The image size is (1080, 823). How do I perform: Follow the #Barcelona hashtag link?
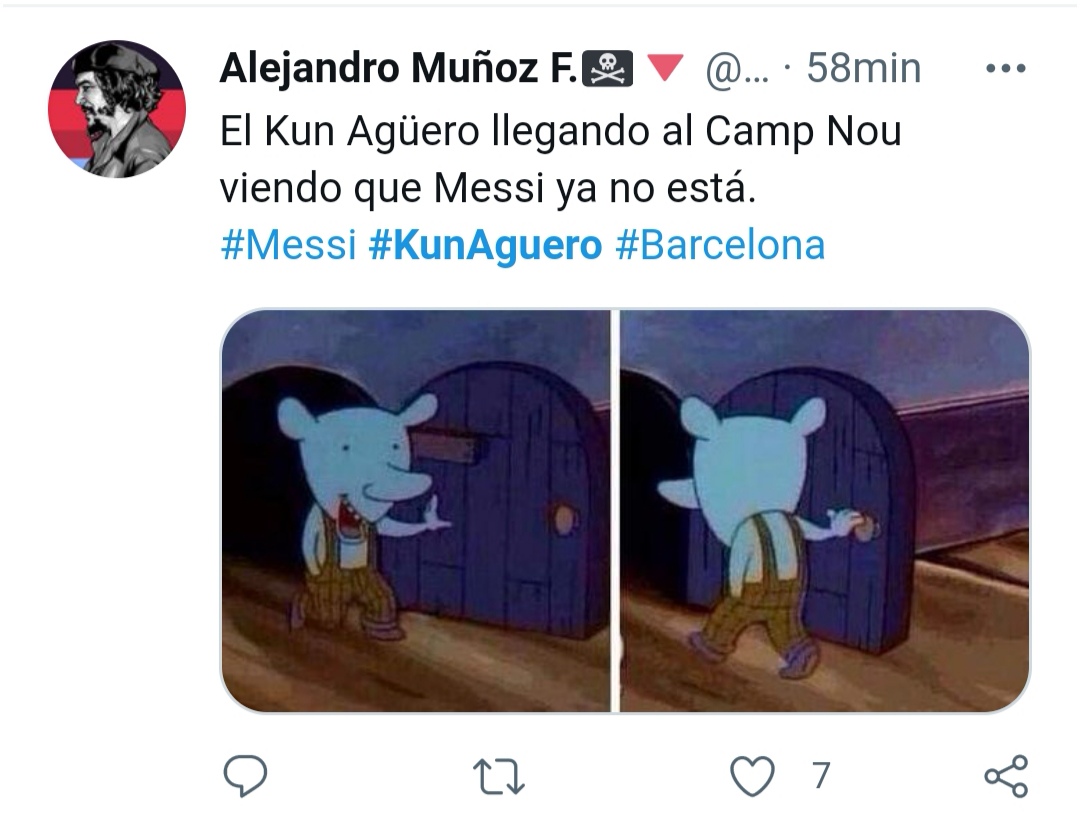click(720, 245)
